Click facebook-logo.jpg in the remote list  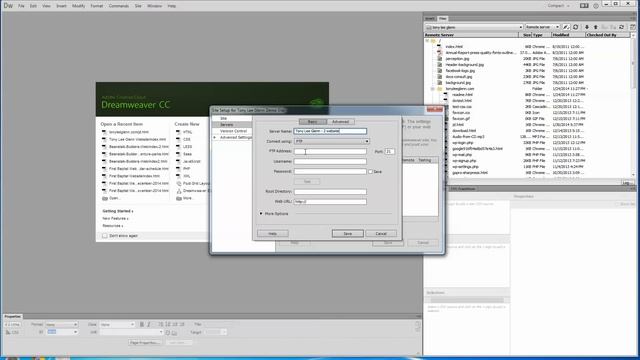click(460, 71)
